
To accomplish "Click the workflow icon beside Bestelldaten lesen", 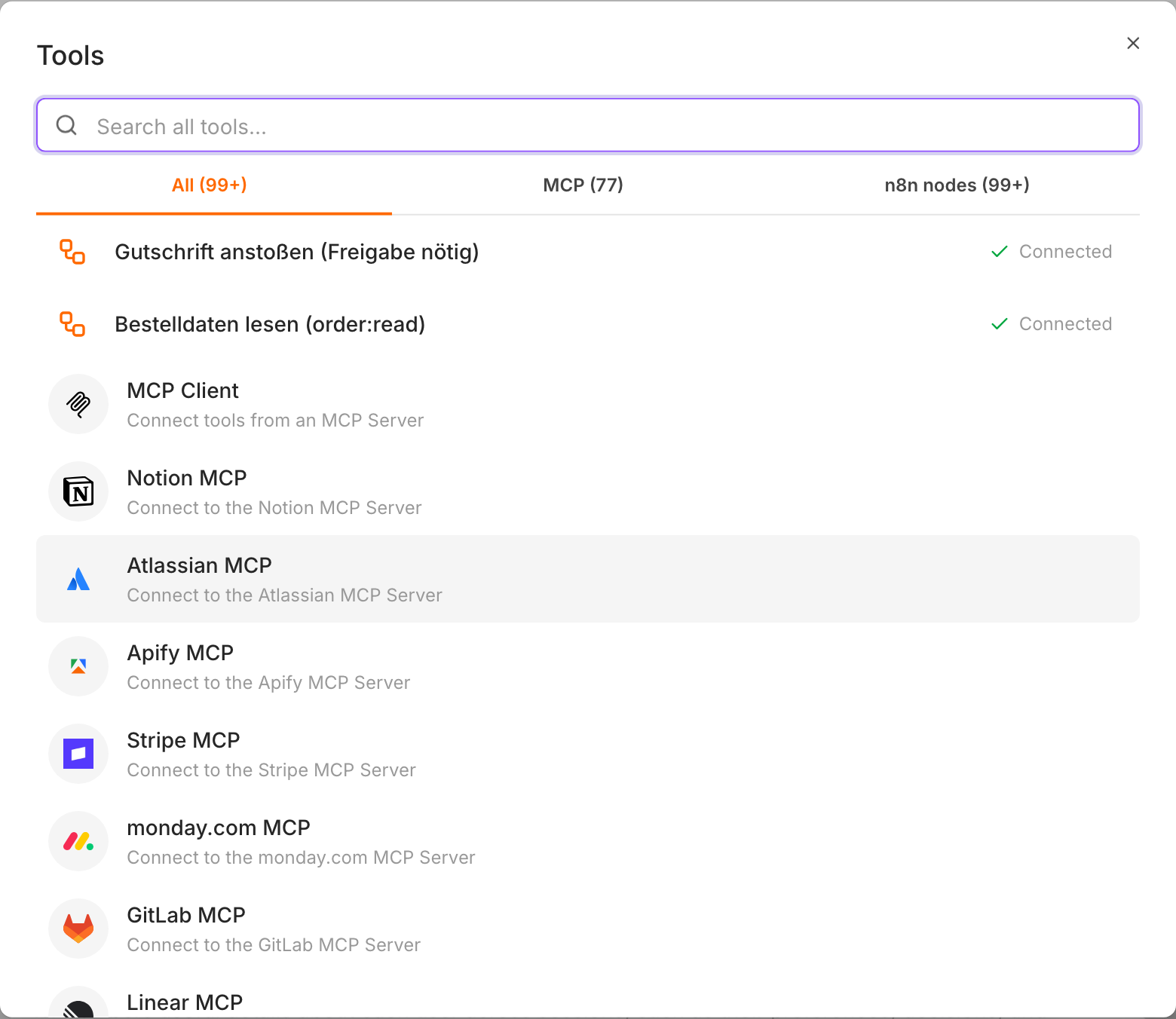I will tap(72, 324).
